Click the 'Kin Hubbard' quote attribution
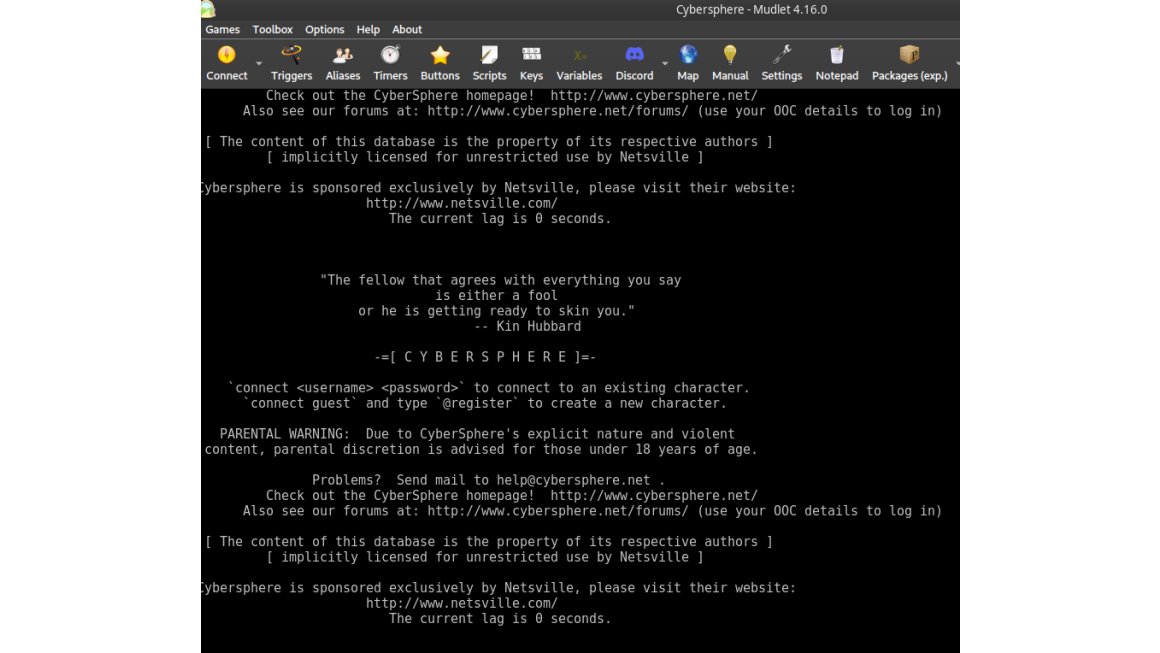This screenshot has width=1160, height=653. coord(527,326)
